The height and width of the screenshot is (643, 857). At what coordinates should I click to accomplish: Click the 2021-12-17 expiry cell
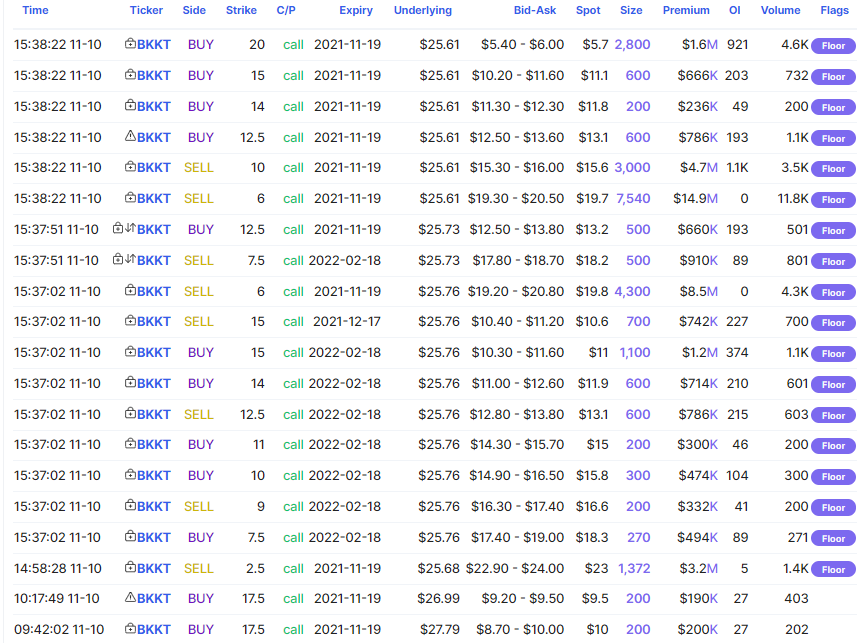347,322
